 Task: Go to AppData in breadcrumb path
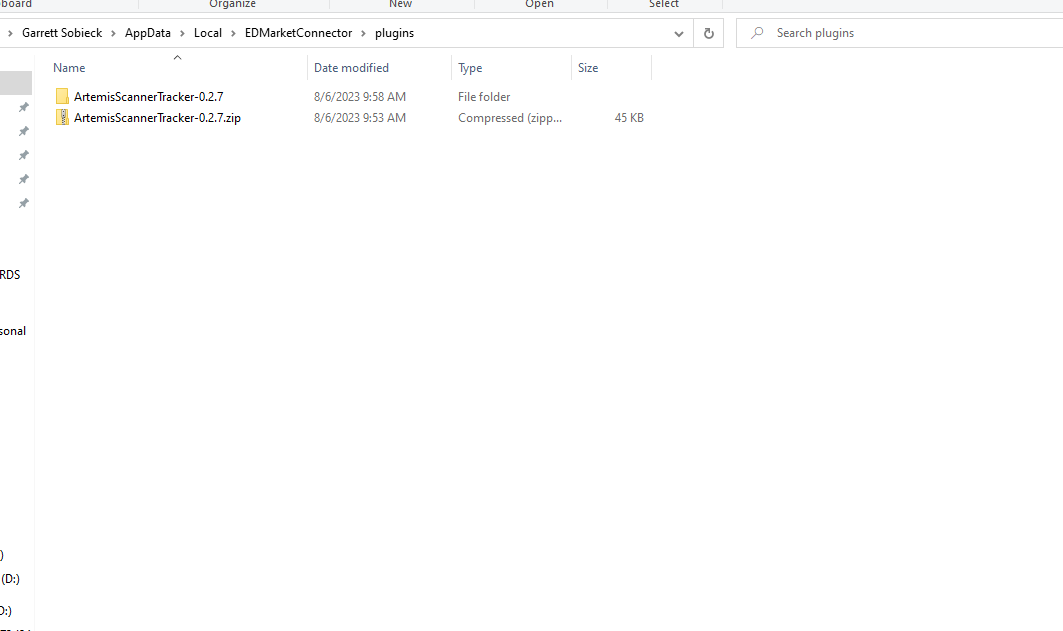[x=148, y=33]
